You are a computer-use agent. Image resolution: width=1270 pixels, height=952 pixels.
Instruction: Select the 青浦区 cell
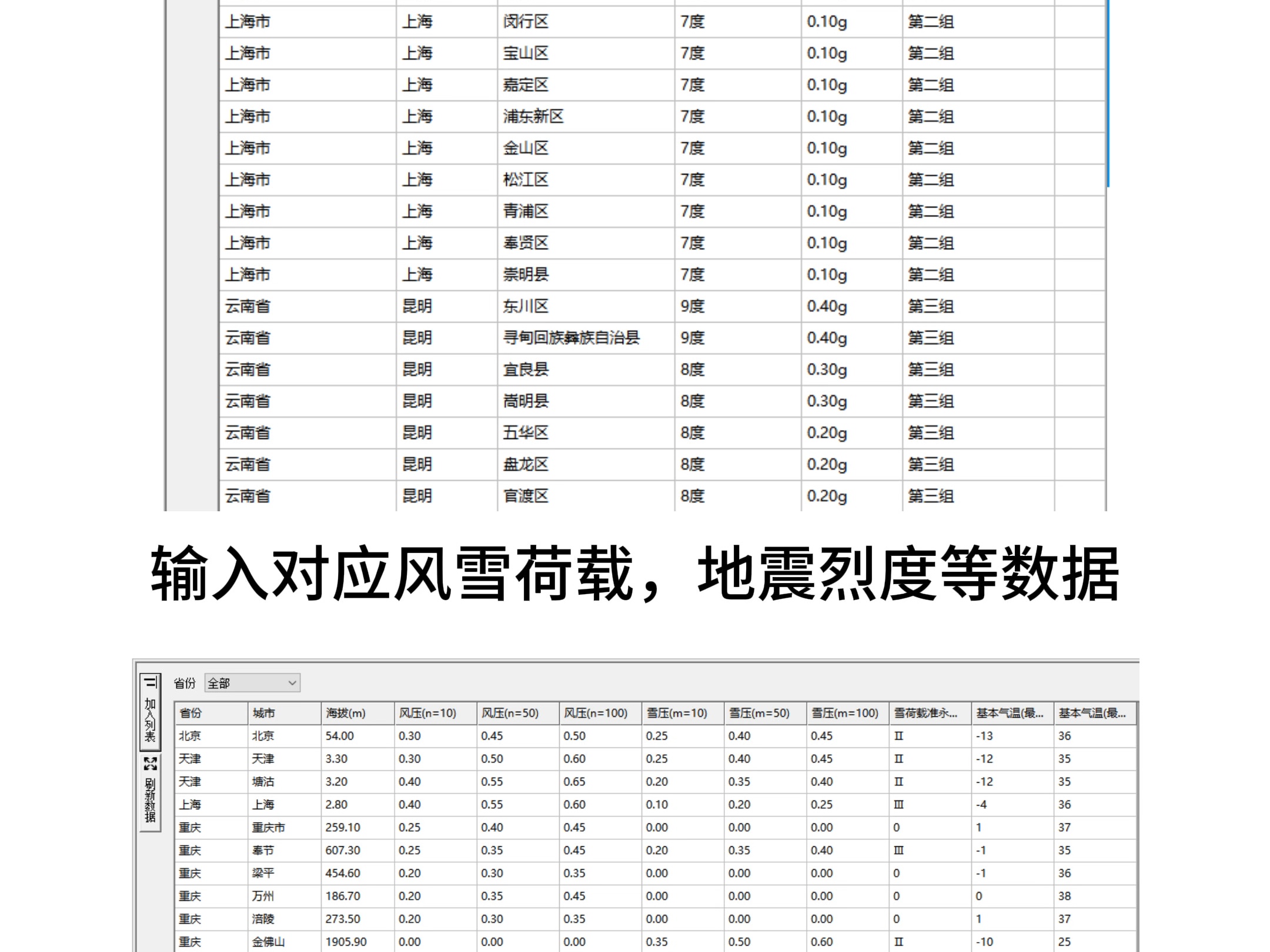pyautogui.click(x=586, y=212)
